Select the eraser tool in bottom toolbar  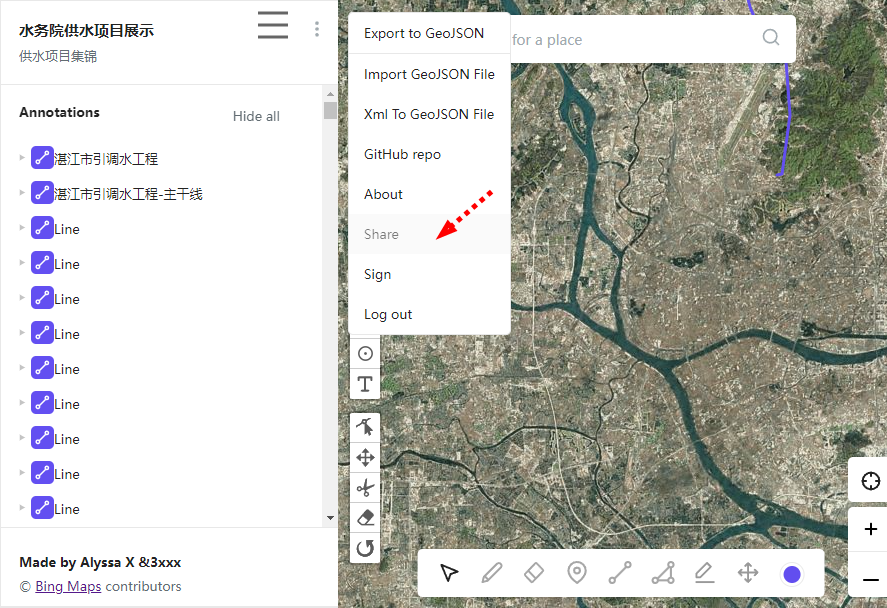point(533,573)
